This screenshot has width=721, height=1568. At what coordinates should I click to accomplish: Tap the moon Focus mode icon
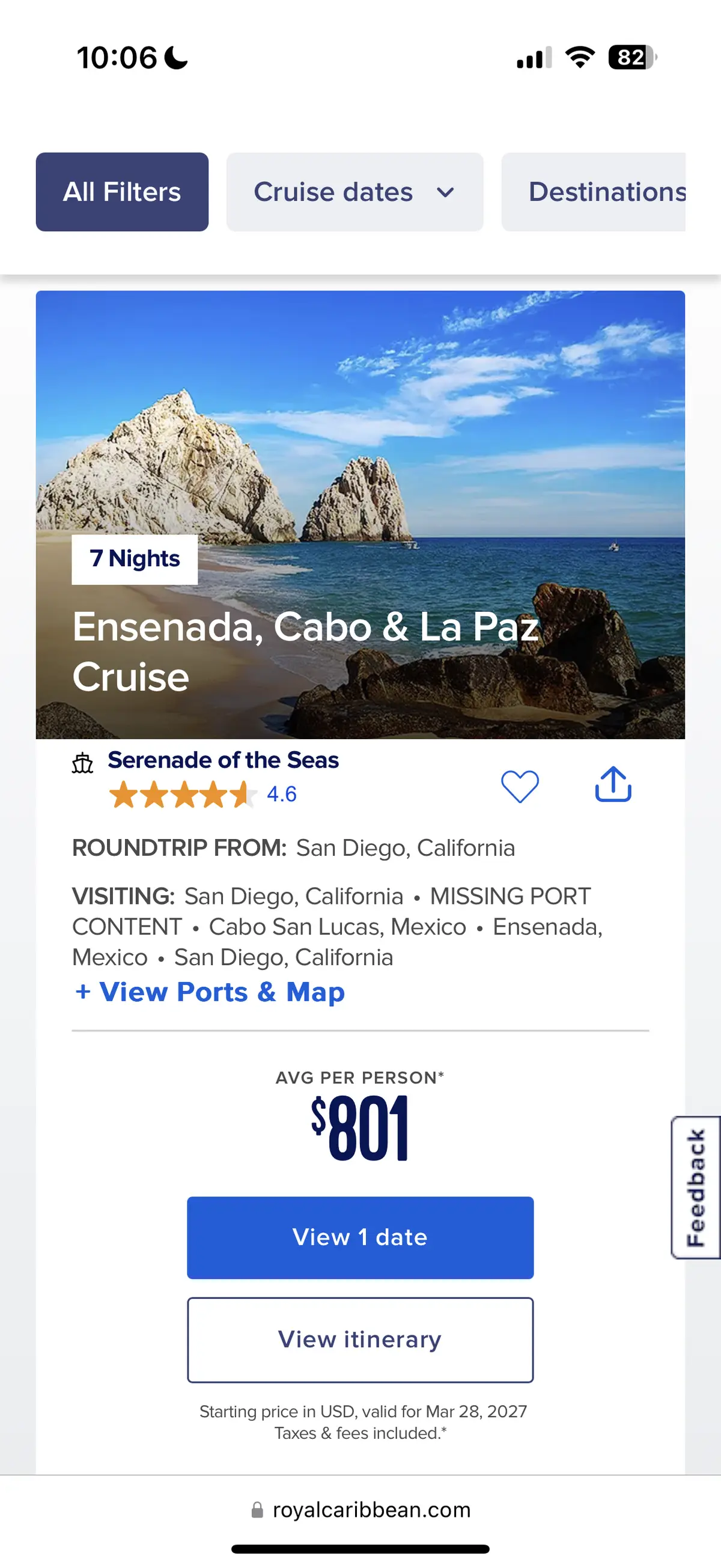click(177, 58)
